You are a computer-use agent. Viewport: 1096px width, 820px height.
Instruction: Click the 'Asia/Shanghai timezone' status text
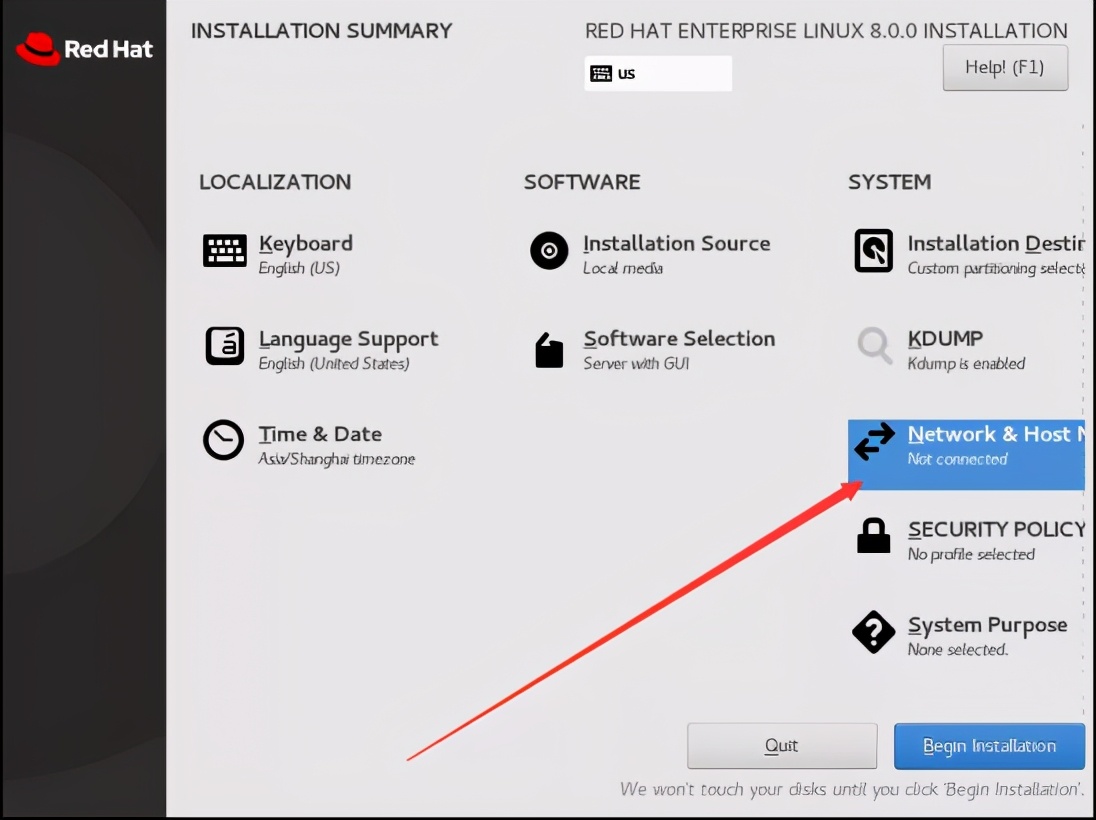coord(337,459)
